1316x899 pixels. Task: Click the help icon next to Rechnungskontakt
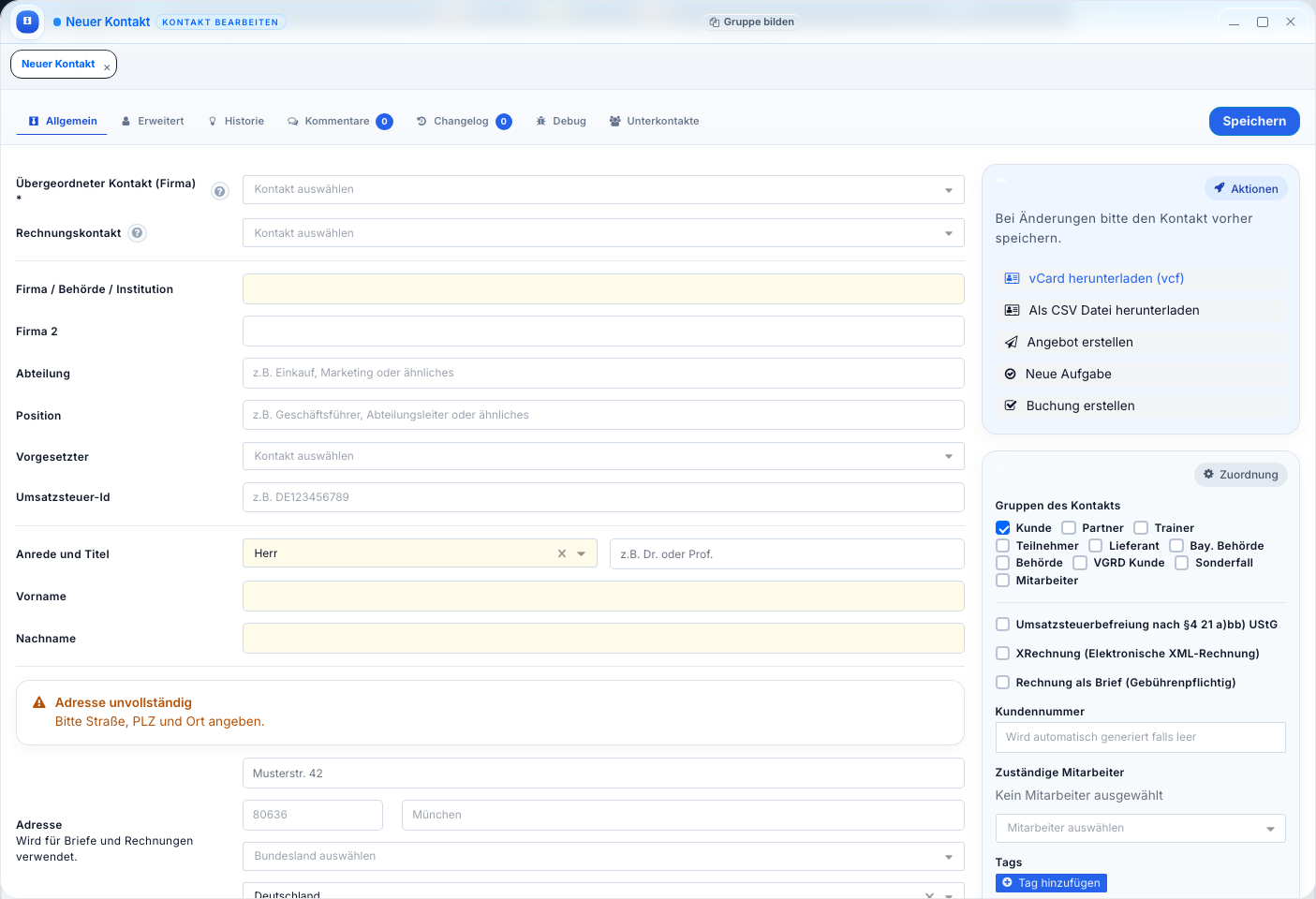click(x=138, y=233)
